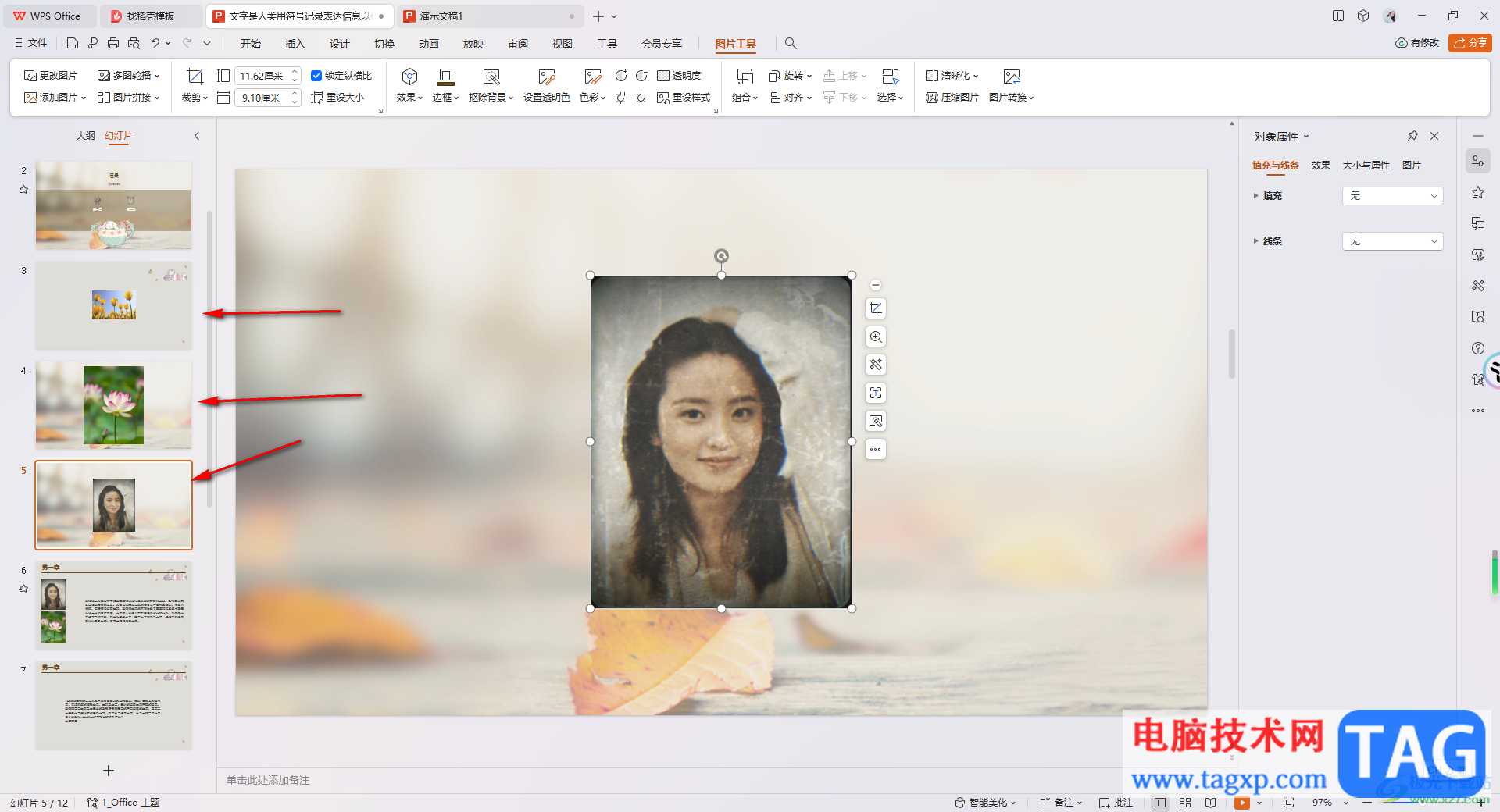The height and width of the screenshot is (812, 1500).
Task: Click the 图片转换 icon
Action: [x=1012, y=77]
